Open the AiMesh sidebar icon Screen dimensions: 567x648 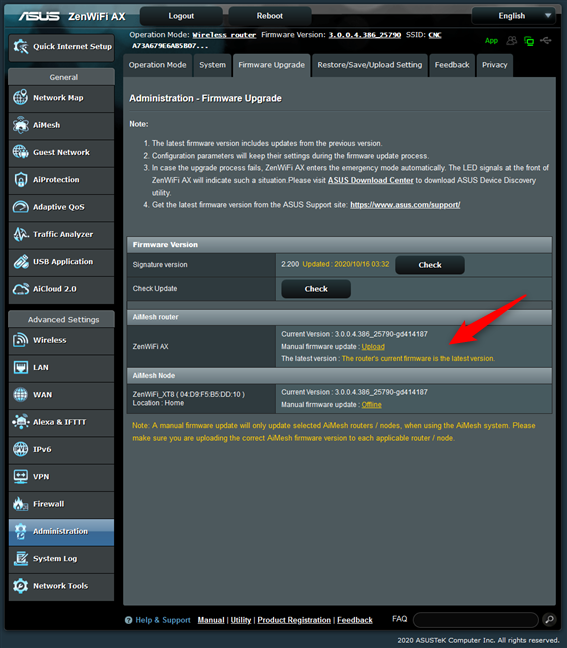pos(21,125)
